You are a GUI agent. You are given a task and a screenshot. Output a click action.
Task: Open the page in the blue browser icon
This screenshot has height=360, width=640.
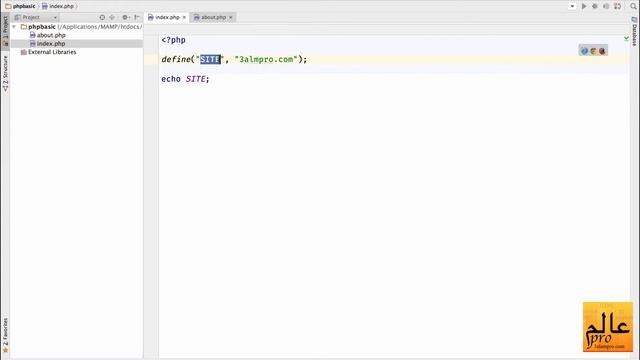584,51
